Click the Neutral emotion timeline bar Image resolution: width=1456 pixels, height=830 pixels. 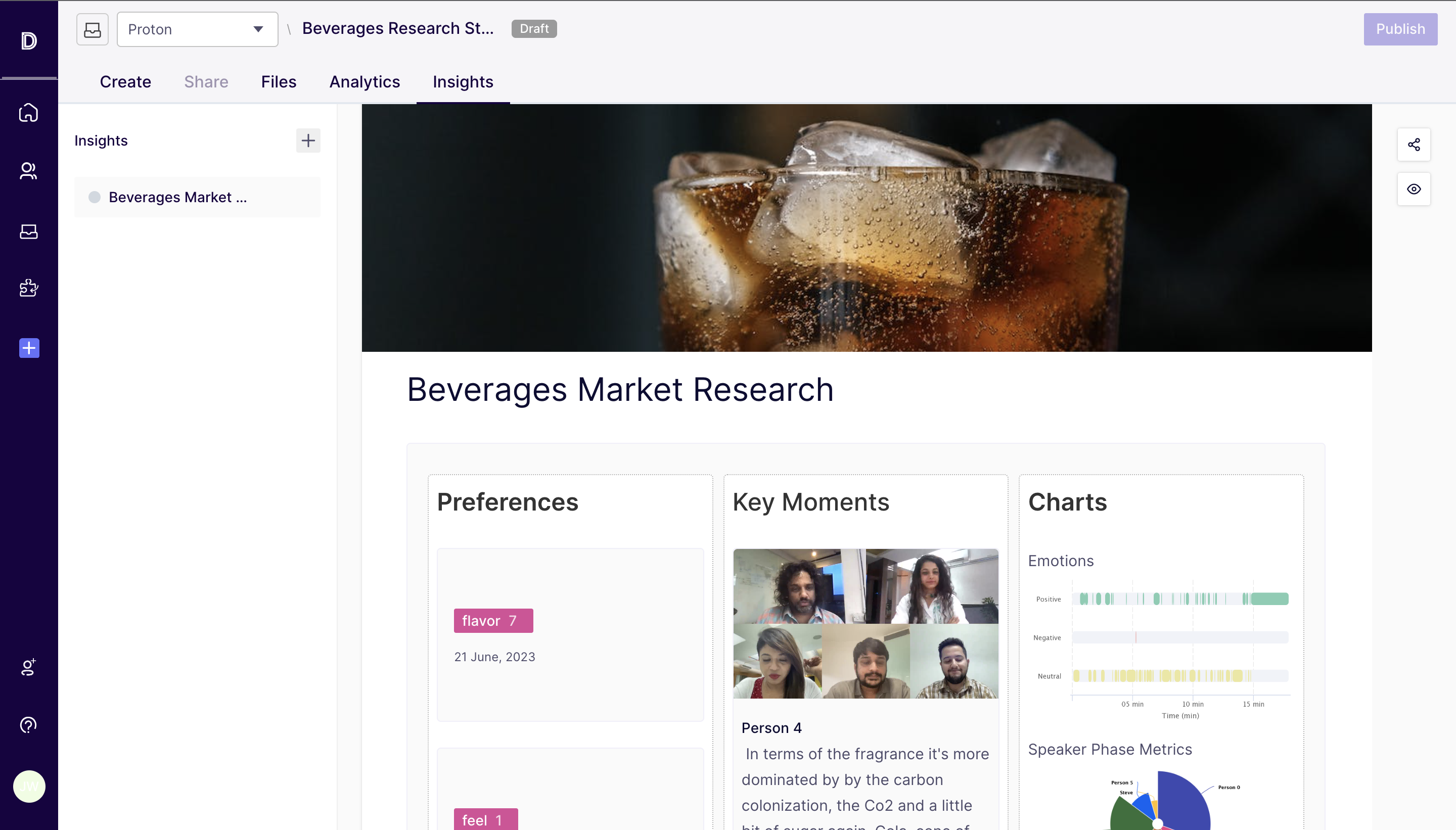(x=1180, y=675)
